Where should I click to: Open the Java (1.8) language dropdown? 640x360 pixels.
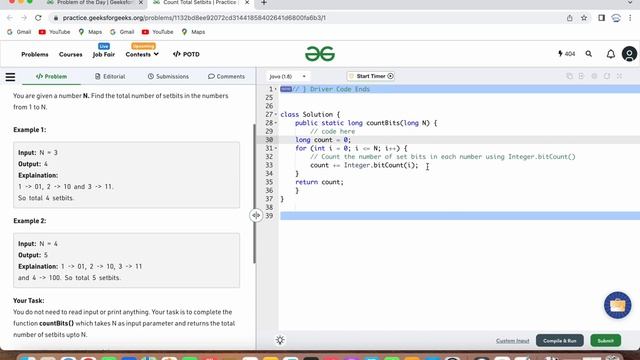click(287, 76)
